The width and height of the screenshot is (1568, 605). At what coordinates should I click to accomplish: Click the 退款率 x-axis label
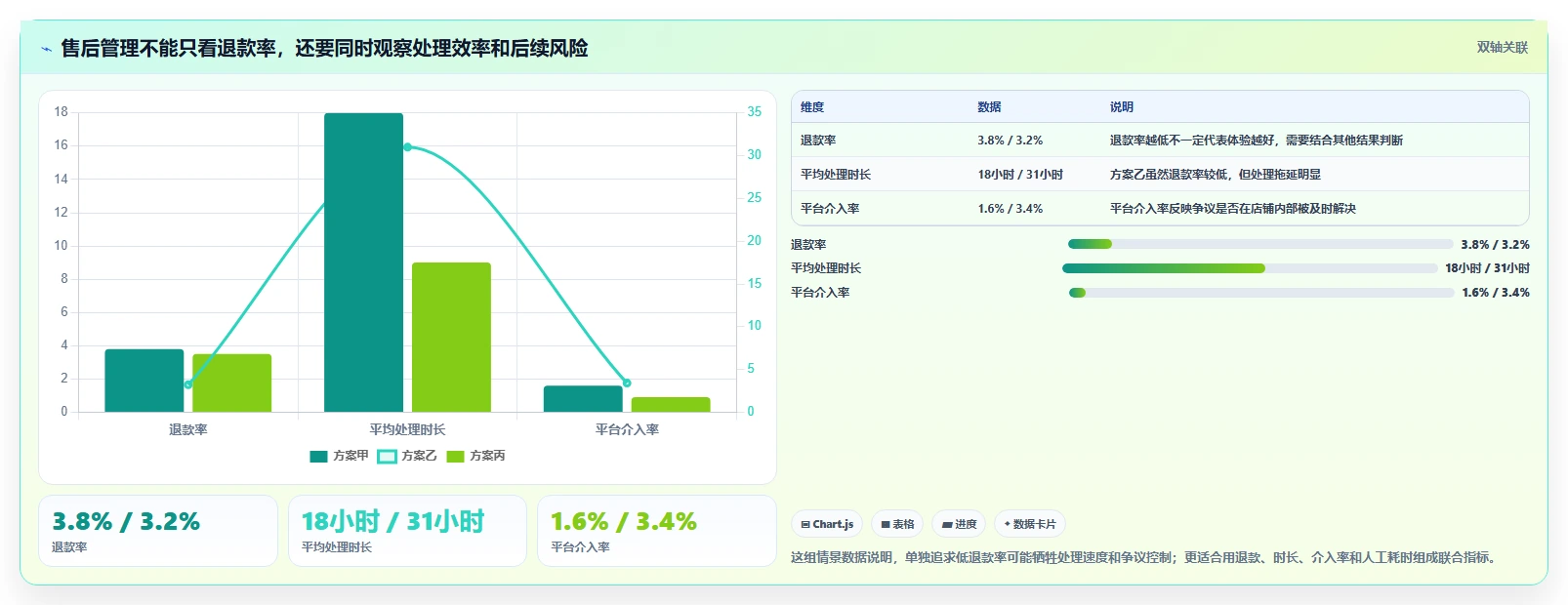coord(188,429)
